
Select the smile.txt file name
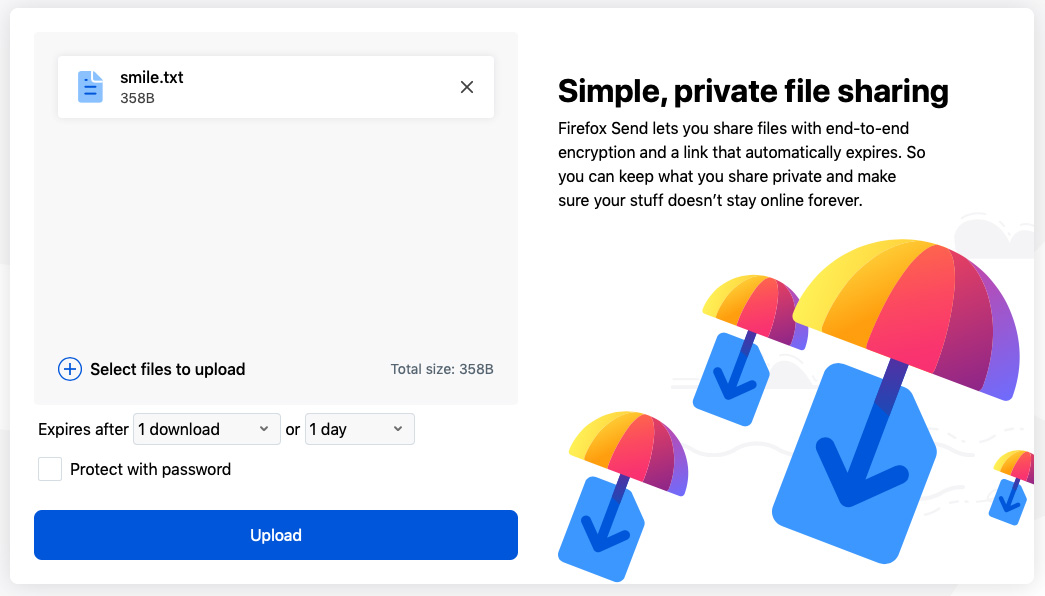(152, 77)
